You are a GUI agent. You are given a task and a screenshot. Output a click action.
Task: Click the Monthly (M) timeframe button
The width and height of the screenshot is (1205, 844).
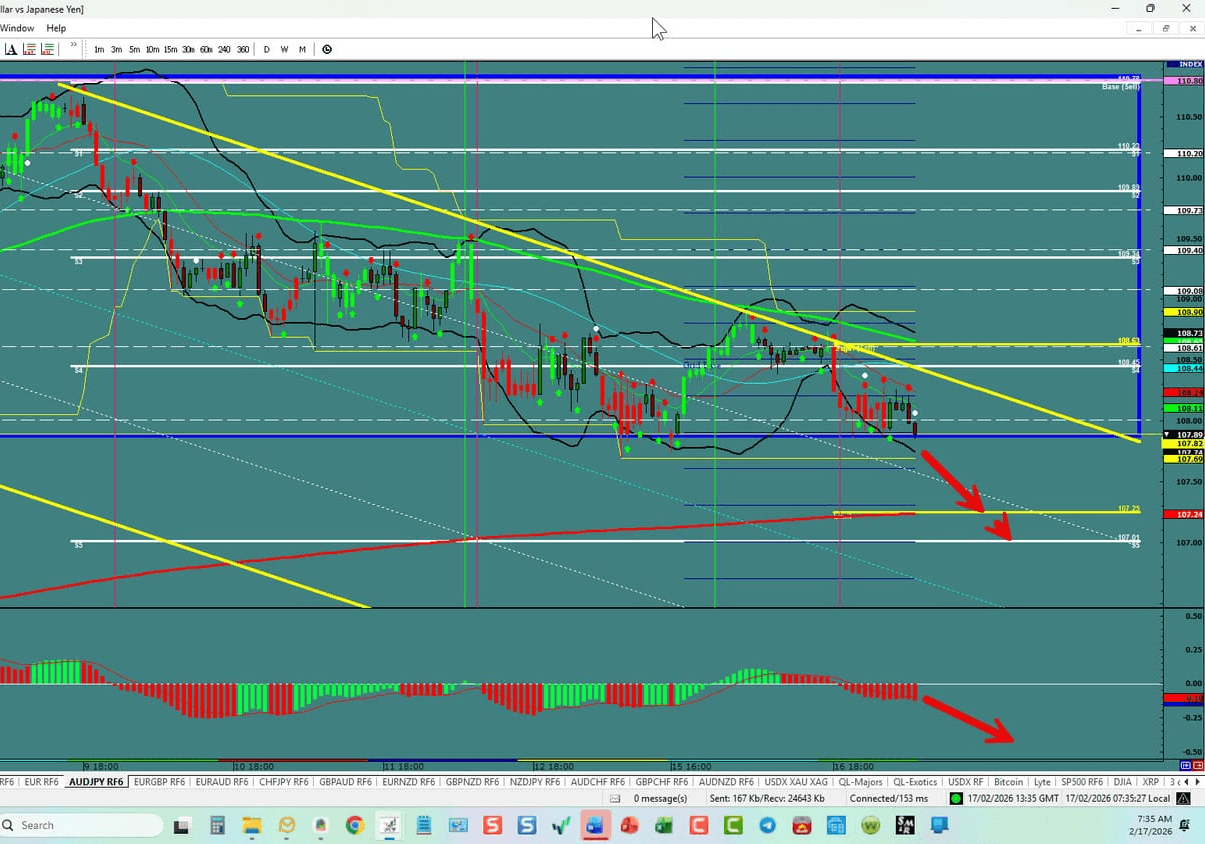pyautogui.click(x=302, y=49)
